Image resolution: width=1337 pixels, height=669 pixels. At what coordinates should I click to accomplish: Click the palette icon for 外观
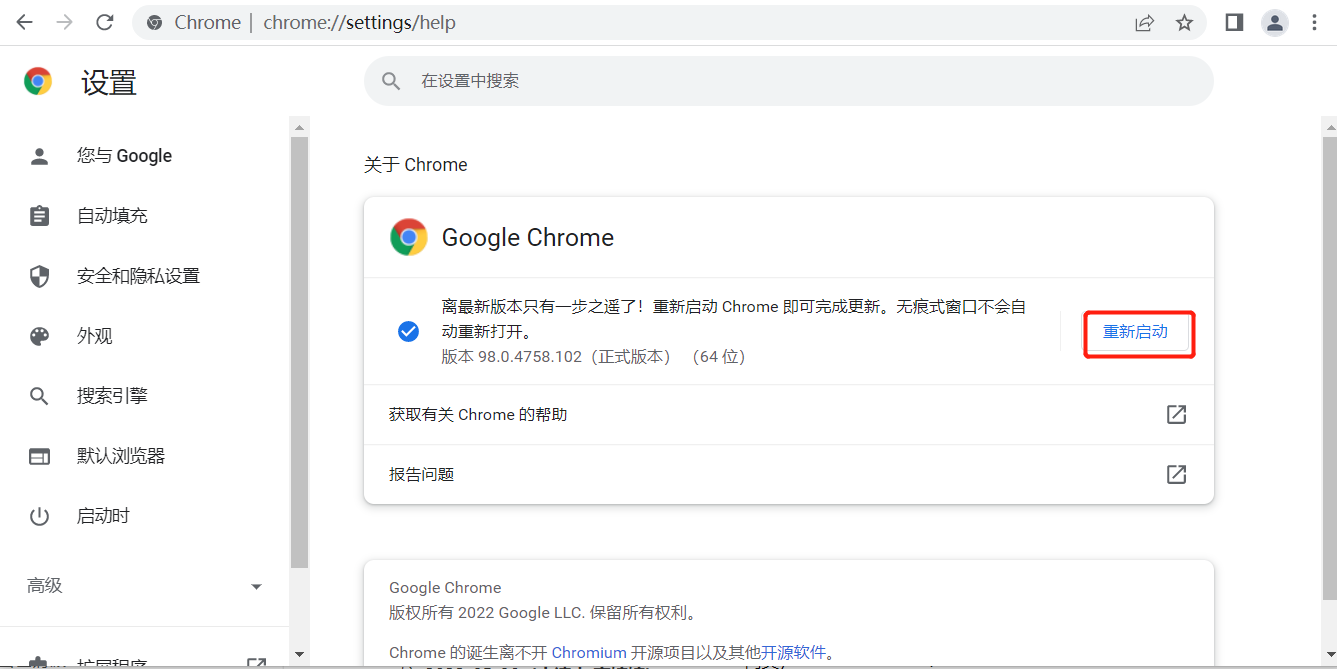point(39,336)
